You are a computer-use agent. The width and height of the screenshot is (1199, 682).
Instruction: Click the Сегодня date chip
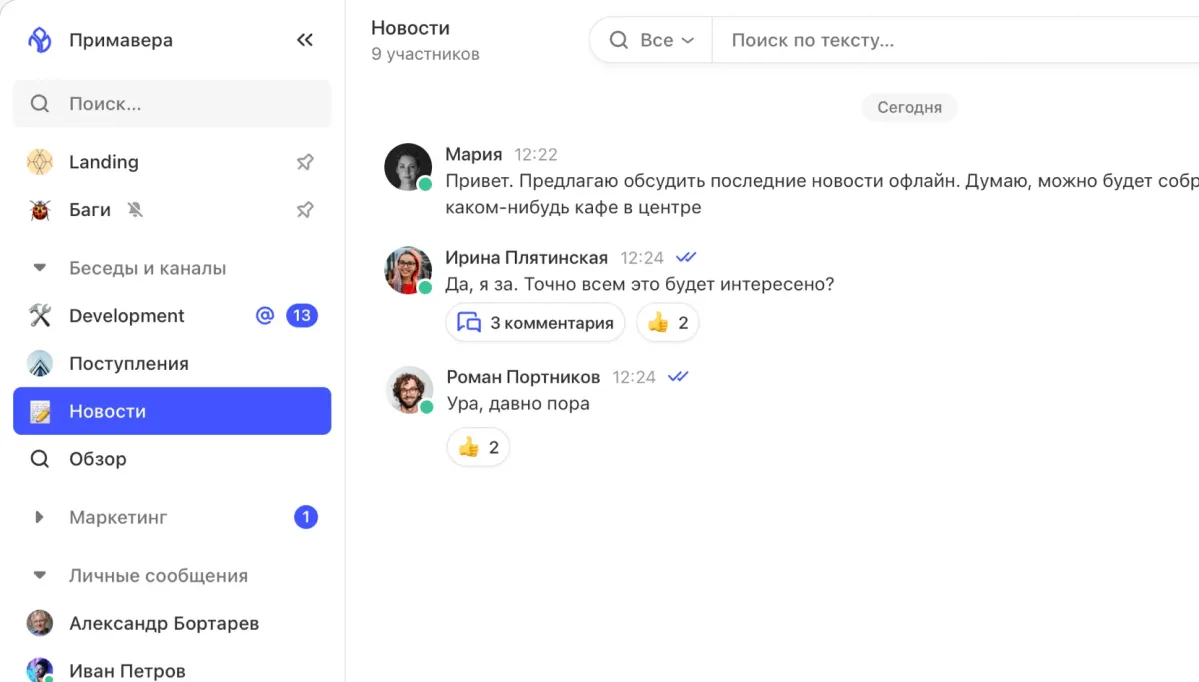(x=908, y=107)
